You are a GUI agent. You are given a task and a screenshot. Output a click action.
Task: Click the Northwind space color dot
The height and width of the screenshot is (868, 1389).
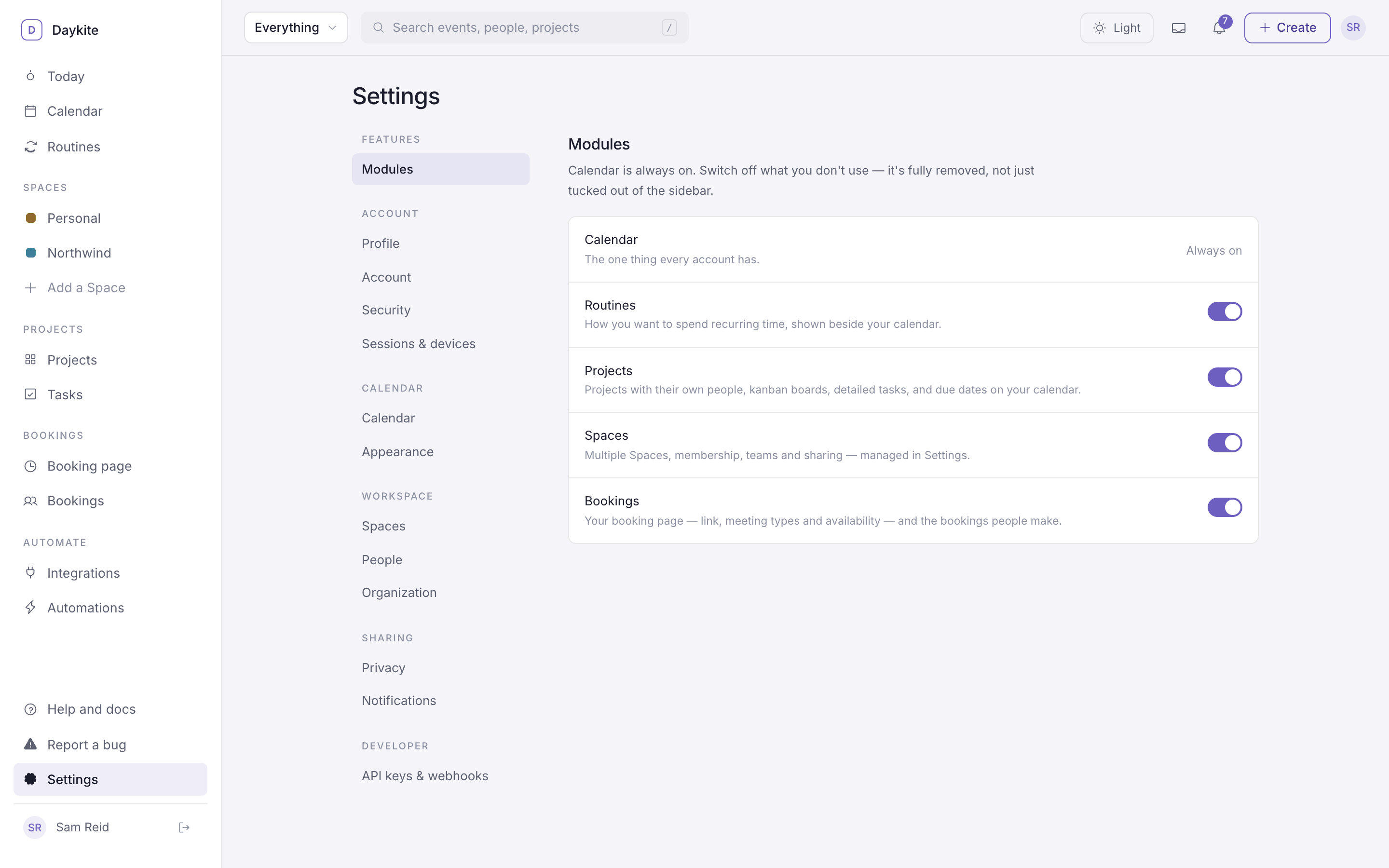(31, 253)
